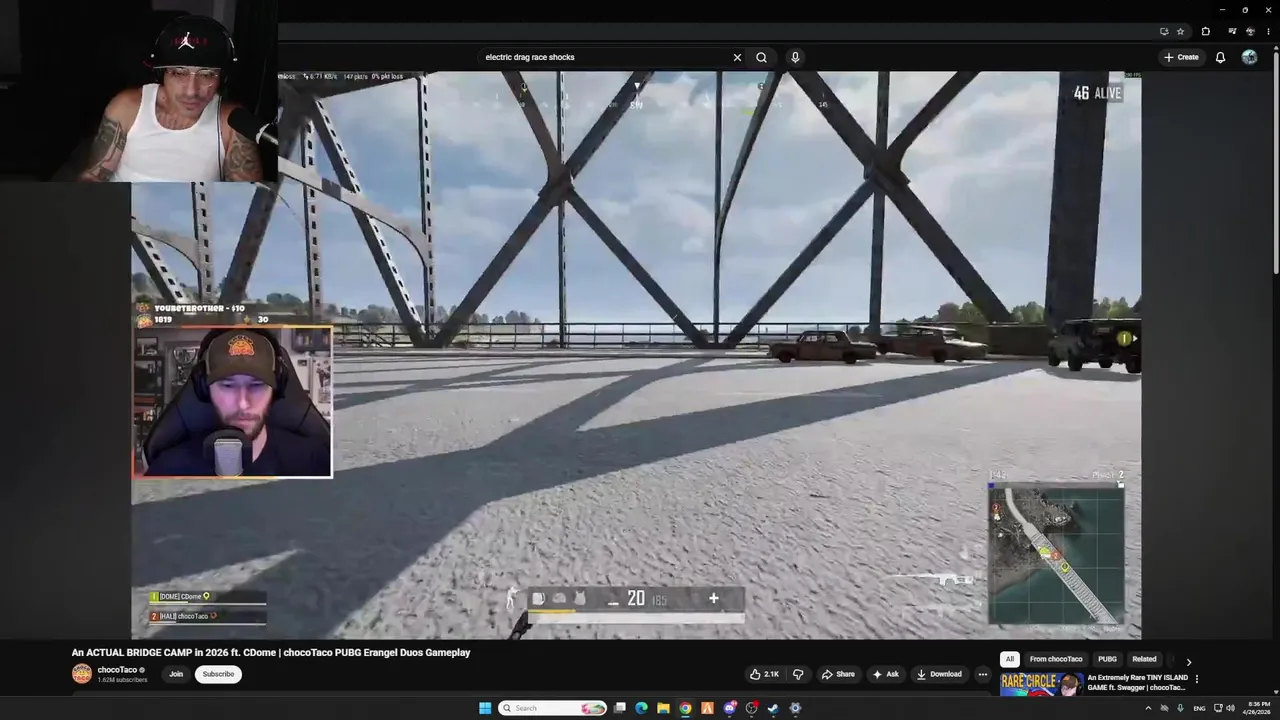Screen dimensions: 1280x720
Task: Switch to Google Chrome on the taskbar
Action: (x=685, y=708)
